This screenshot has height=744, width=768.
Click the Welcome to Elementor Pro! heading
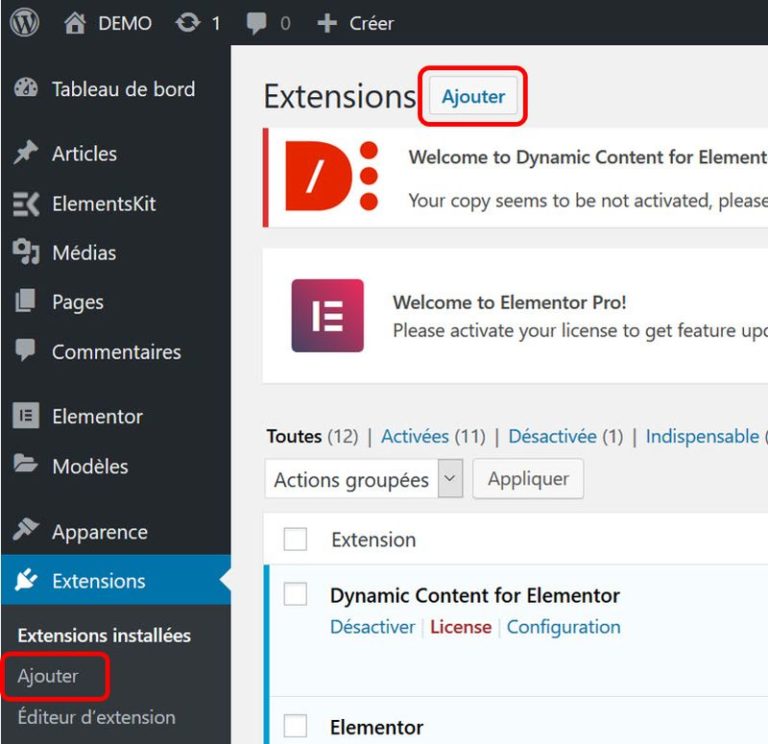coord(509,302)
